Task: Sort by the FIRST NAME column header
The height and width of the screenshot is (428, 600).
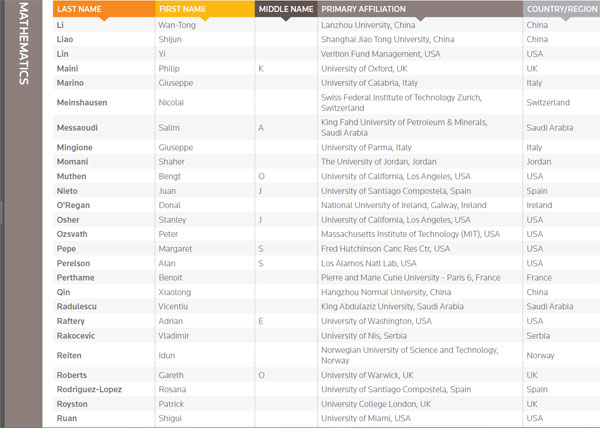Action: coord(205,9)
